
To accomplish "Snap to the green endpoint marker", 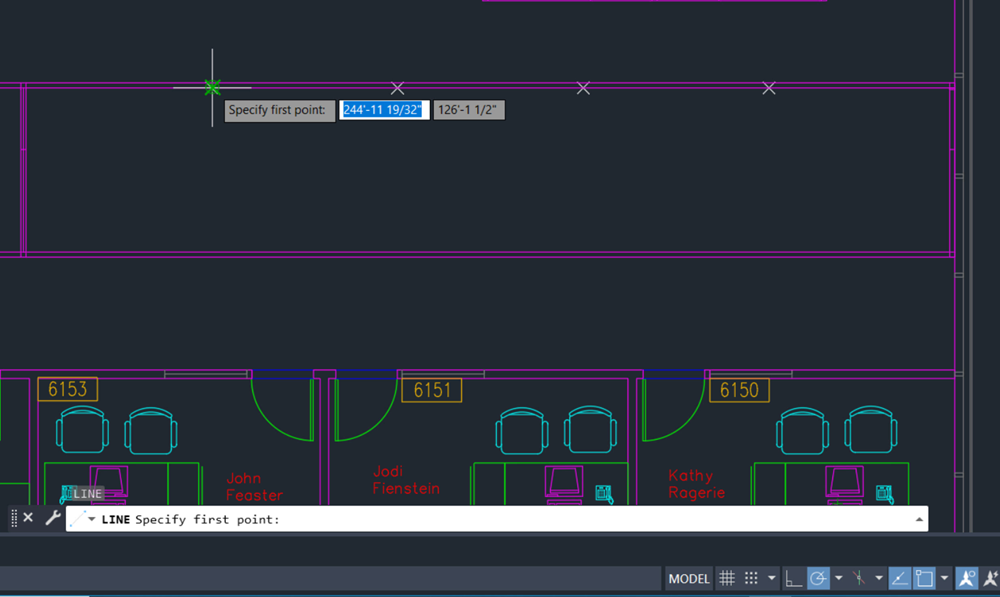I will (212, 87).
